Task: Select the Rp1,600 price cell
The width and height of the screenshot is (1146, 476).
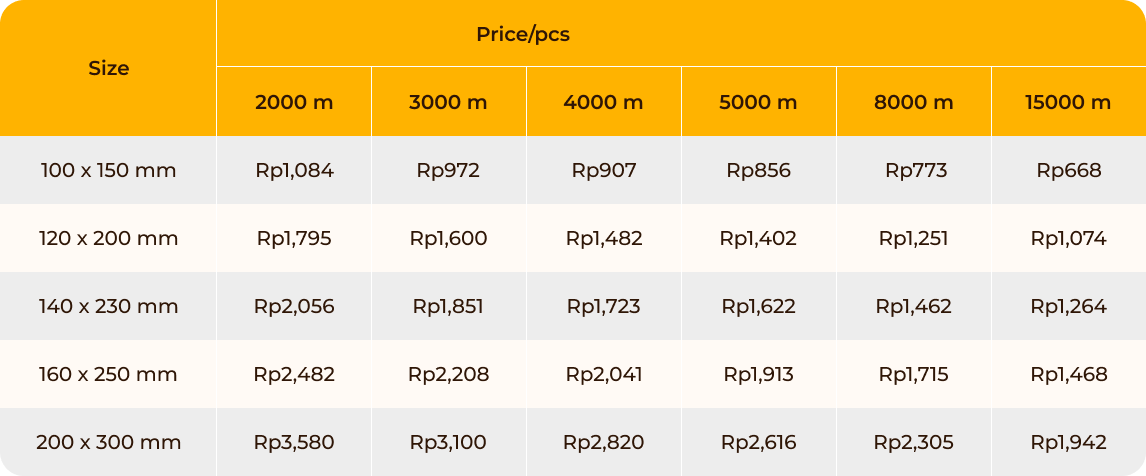Action: (x=449, y=238)
